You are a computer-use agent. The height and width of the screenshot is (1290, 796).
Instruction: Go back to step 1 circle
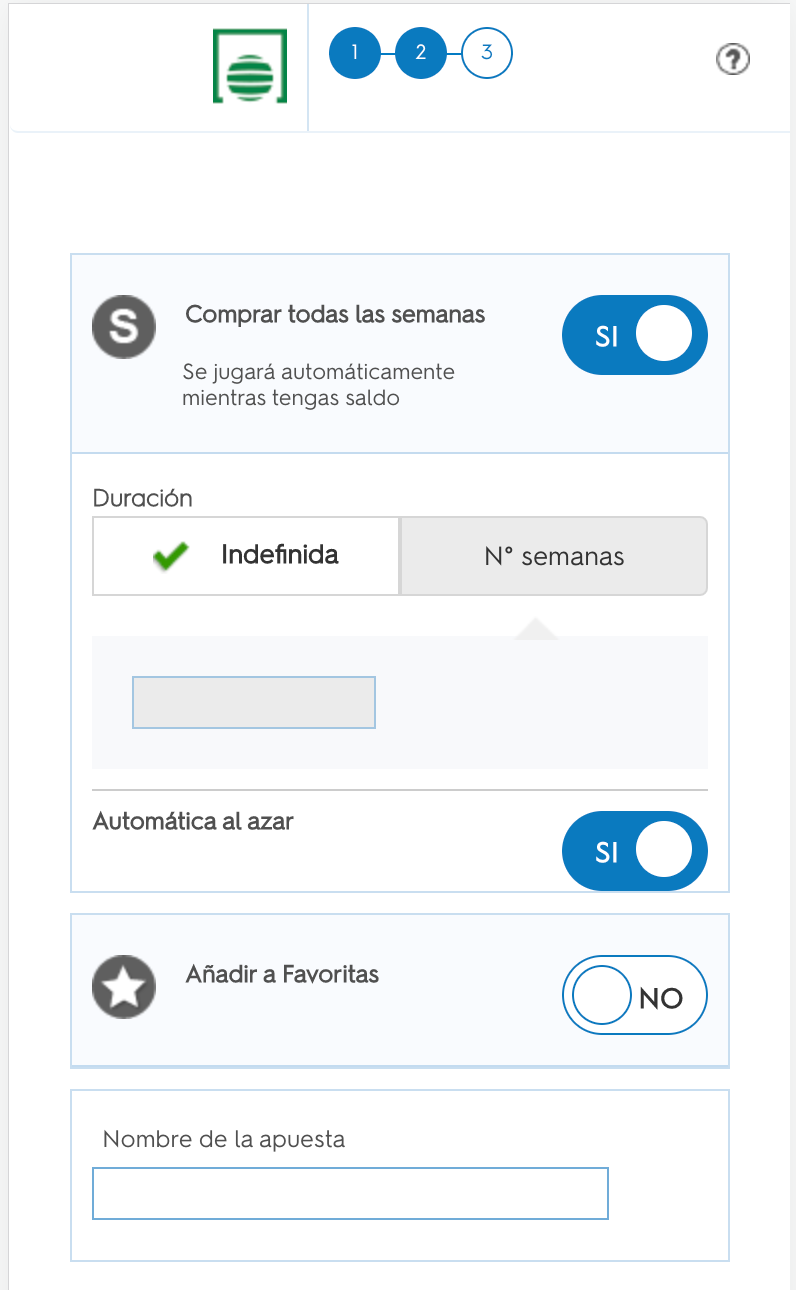click(355, 53)
